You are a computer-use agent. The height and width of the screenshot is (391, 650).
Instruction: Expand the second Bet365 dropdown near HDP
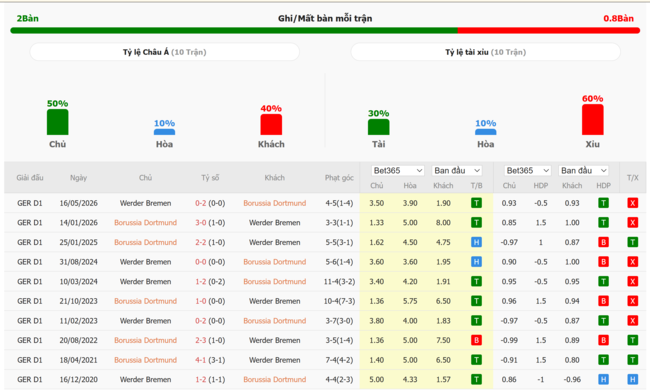click(x=527, y=170)
